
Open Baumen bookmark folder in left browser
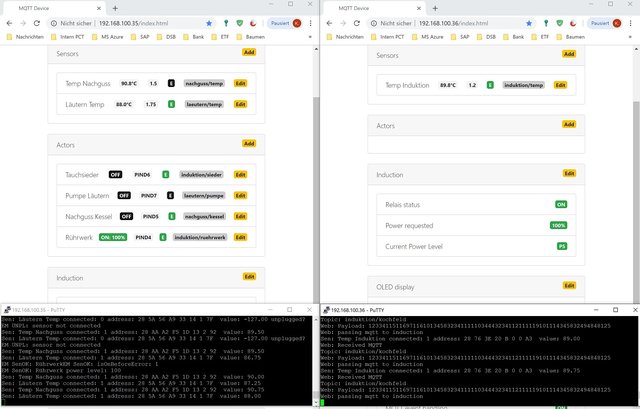click(x=250, y=37)
